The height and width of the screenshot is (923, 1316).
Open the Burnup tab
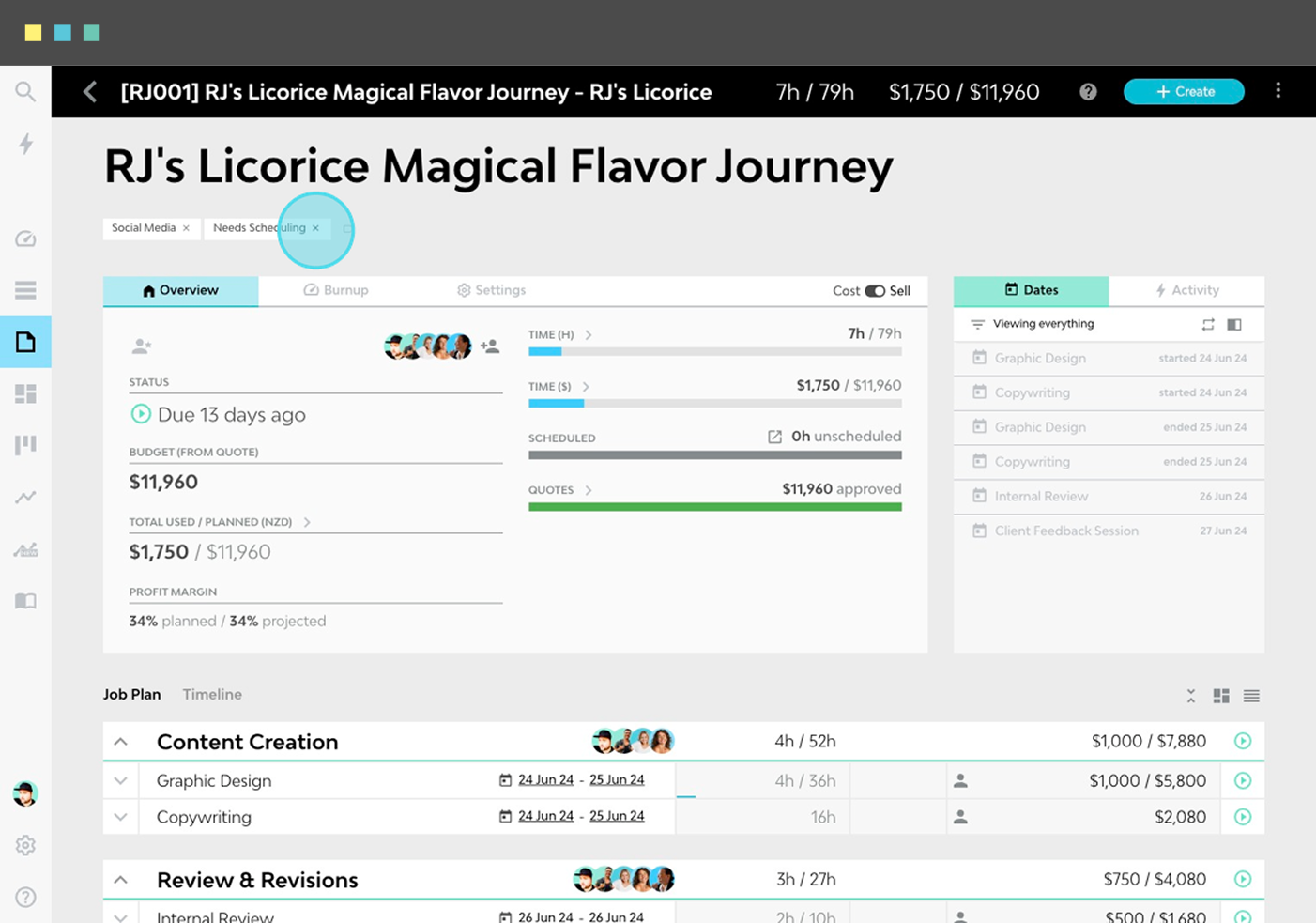[x=335, y=290]
